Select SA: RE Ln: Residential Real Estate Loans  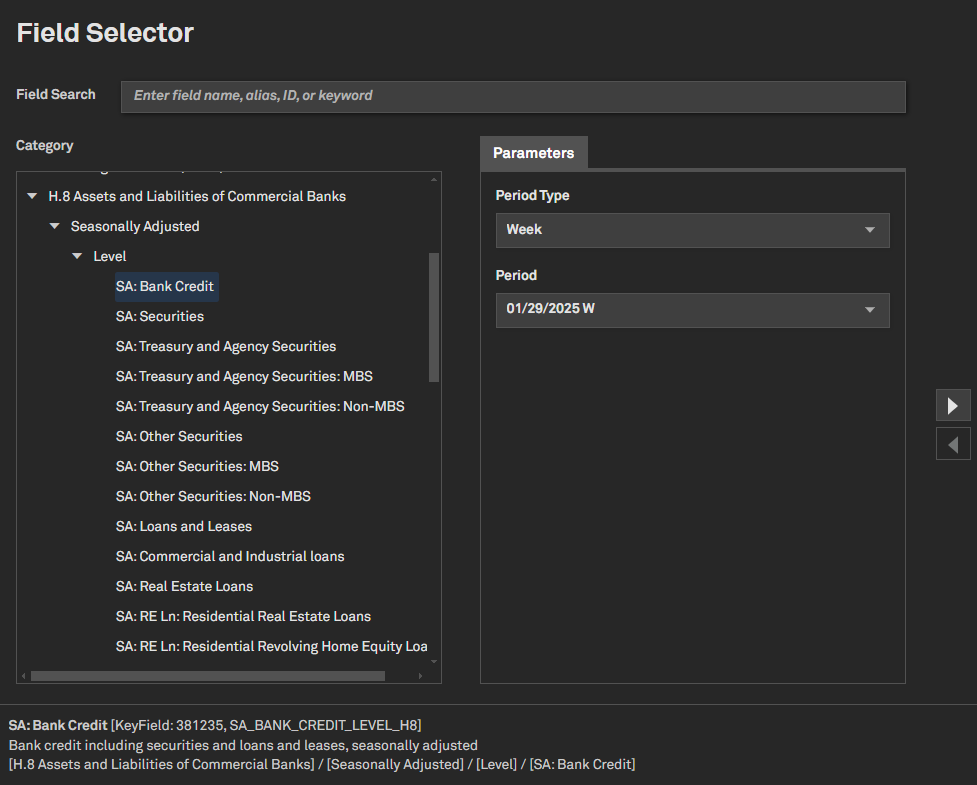coord(243,617)
